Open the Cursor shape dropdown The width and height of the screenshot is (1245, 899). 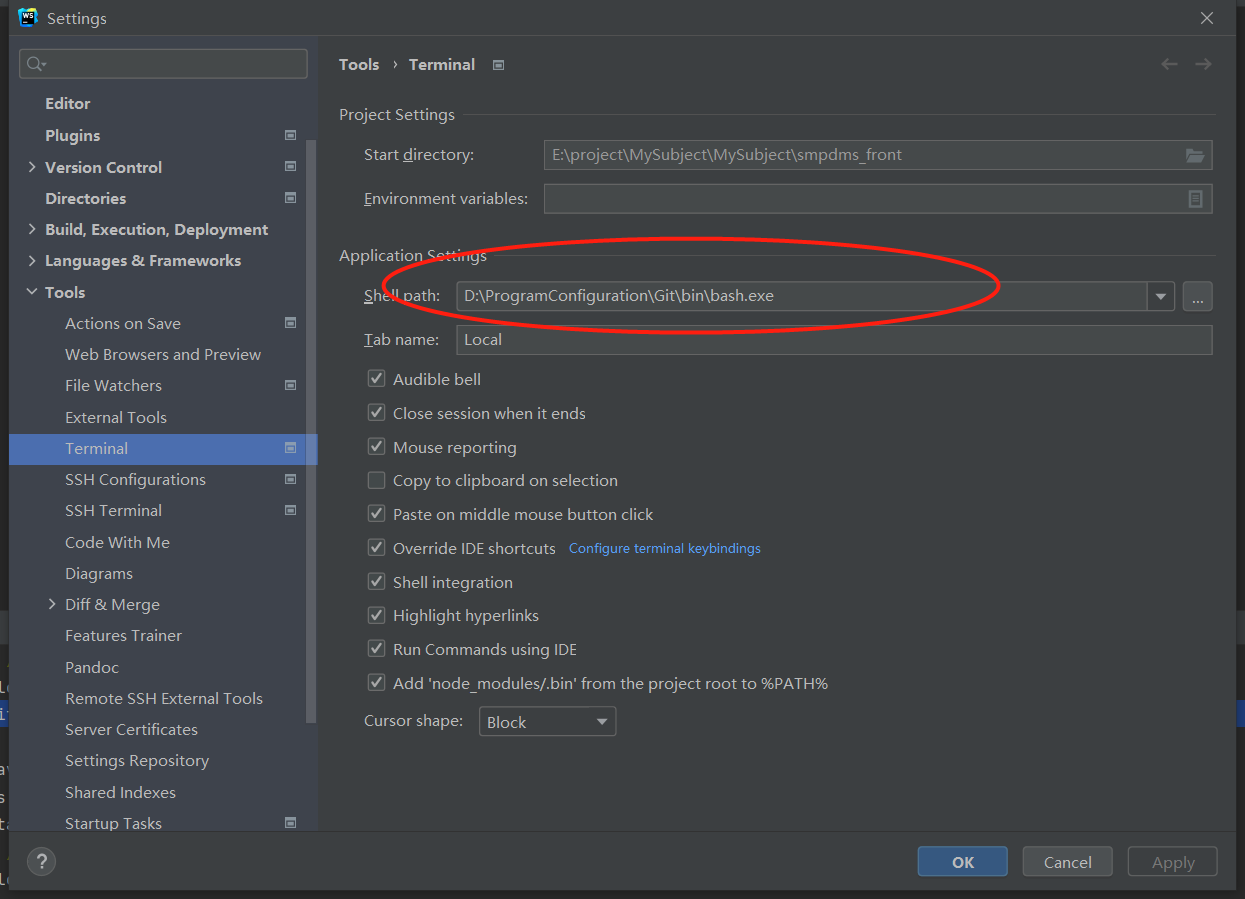click(x=601, y=721)
